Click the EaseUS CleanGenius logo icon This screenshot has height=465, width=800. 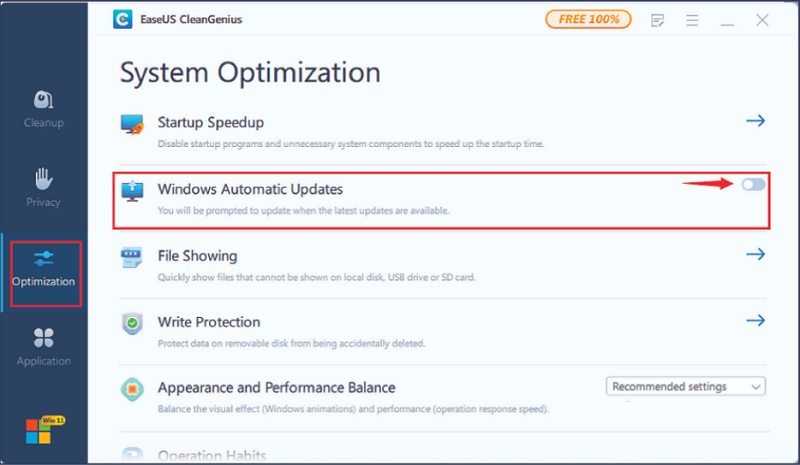pos(124,19)
